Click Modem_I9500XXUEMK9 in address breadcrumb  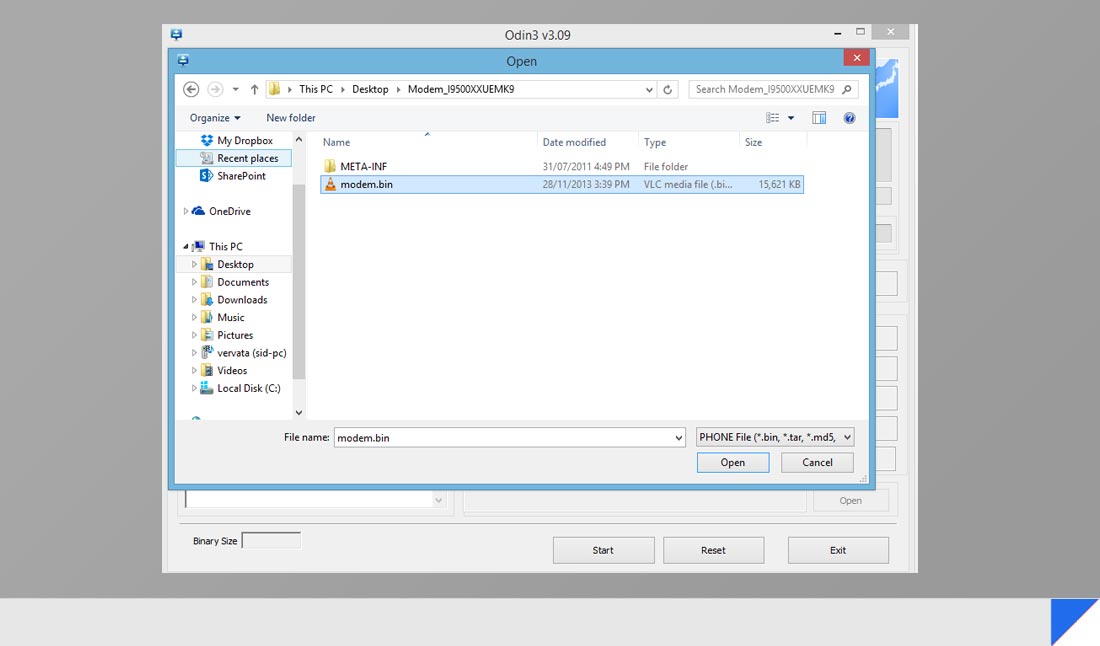(461, 89)
